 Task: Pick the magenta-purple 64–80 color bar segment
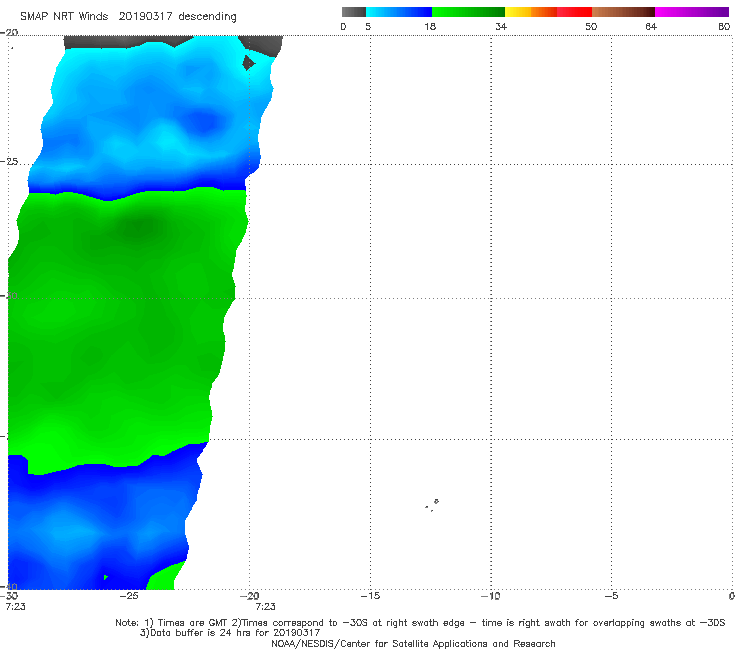(x=692, y=12)
